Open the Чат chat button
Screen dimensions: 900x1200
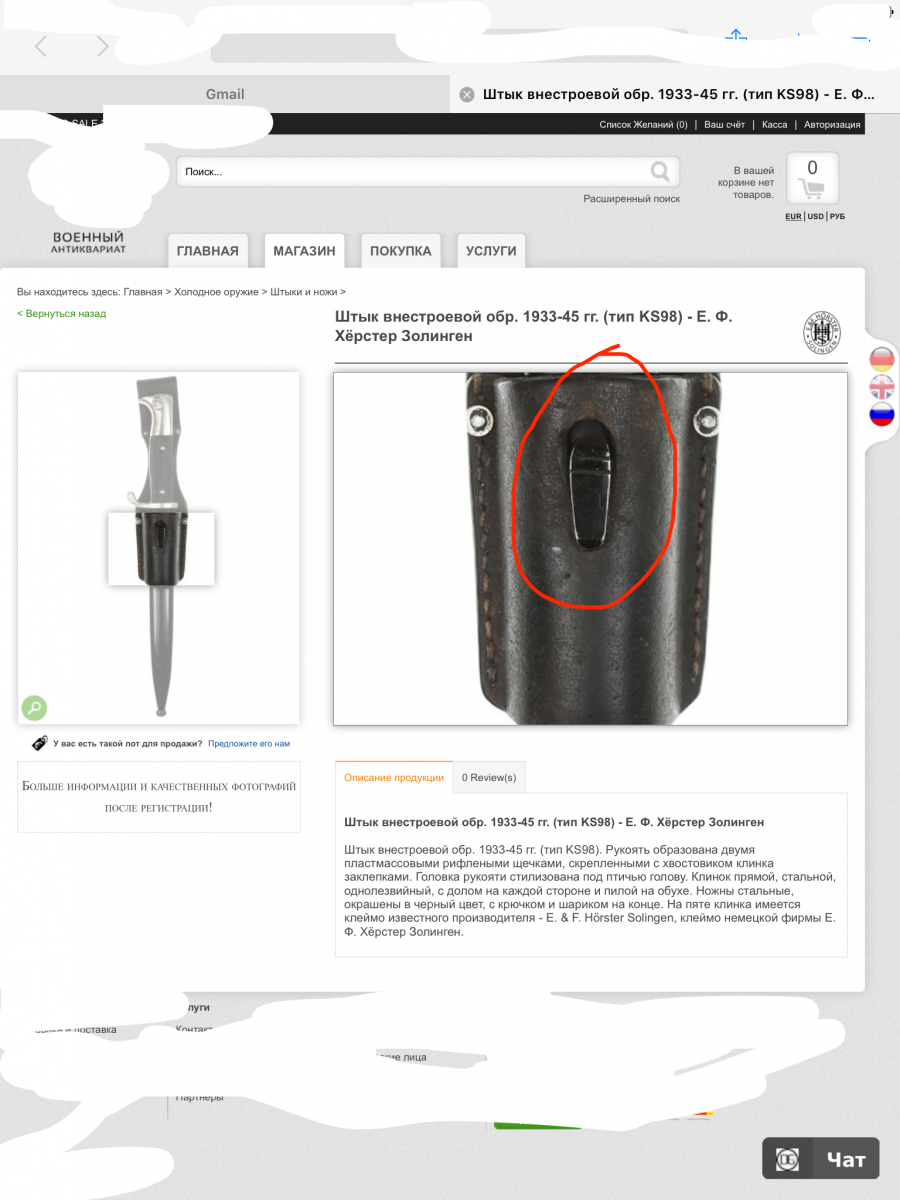(821, 1160)
